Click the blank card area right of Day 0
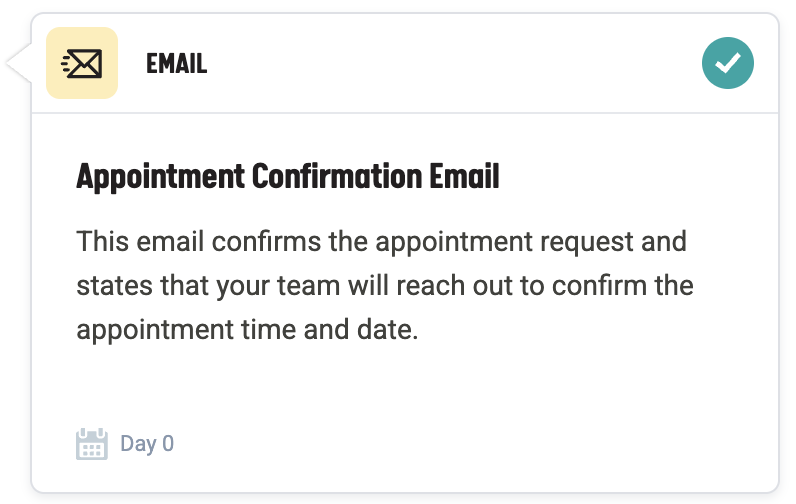Image resolution: width=796 pixels, height=504 pixels. [x=450, y=443]
